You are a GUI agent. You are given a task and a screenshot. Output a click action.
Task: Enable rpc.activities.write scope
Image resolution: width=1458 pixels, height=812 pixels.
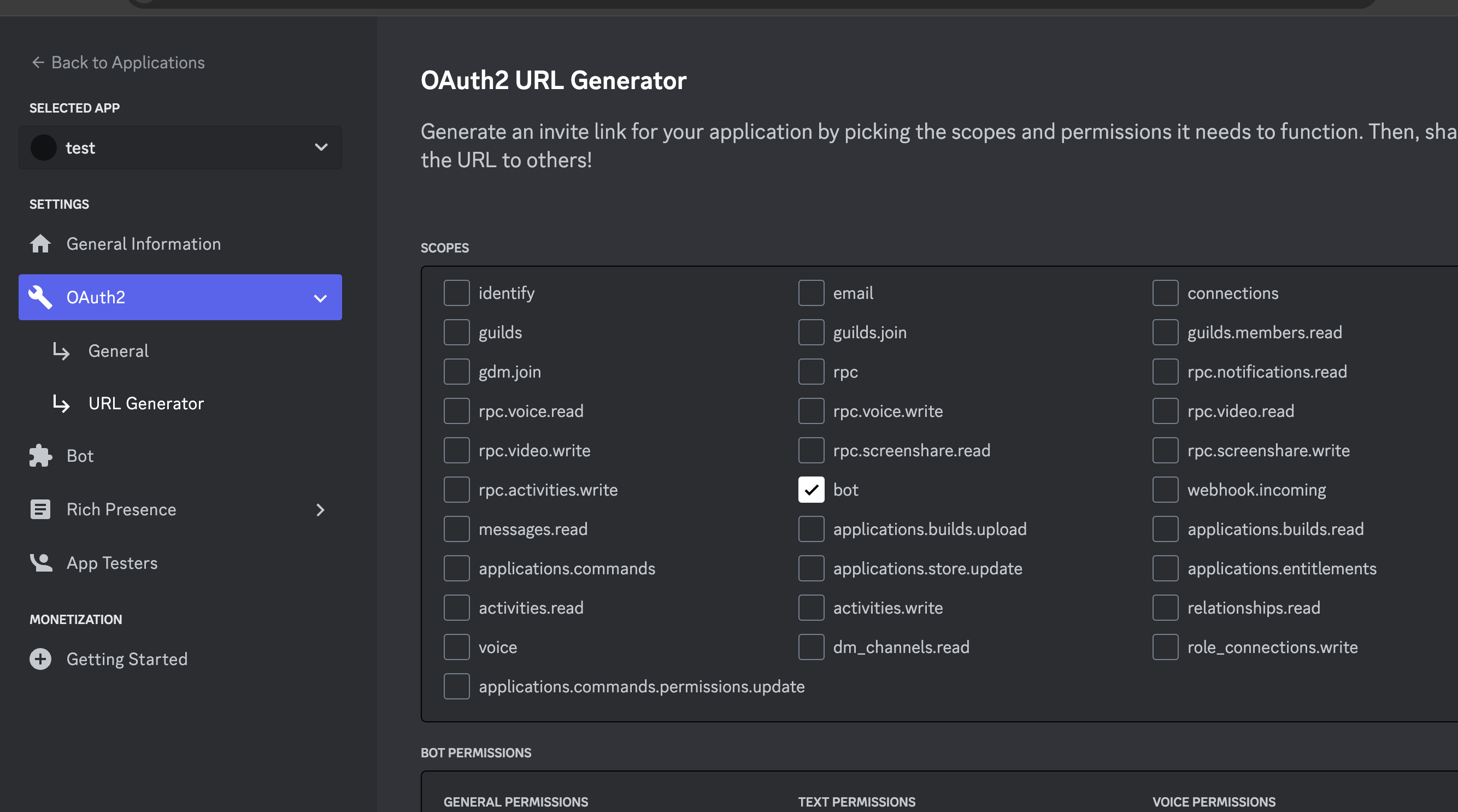point(457,490)
